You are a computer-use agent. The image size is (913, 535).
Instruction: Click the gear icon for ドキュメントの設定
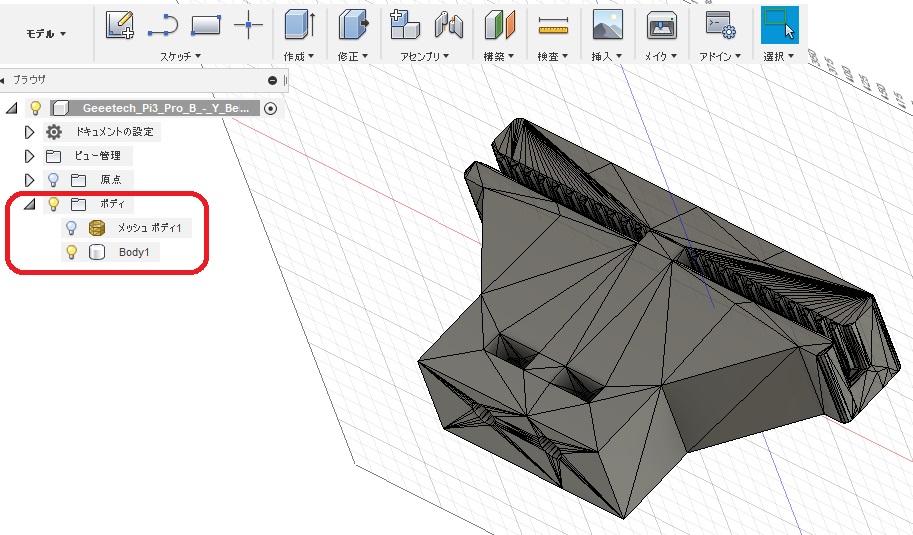coord(54,132)
